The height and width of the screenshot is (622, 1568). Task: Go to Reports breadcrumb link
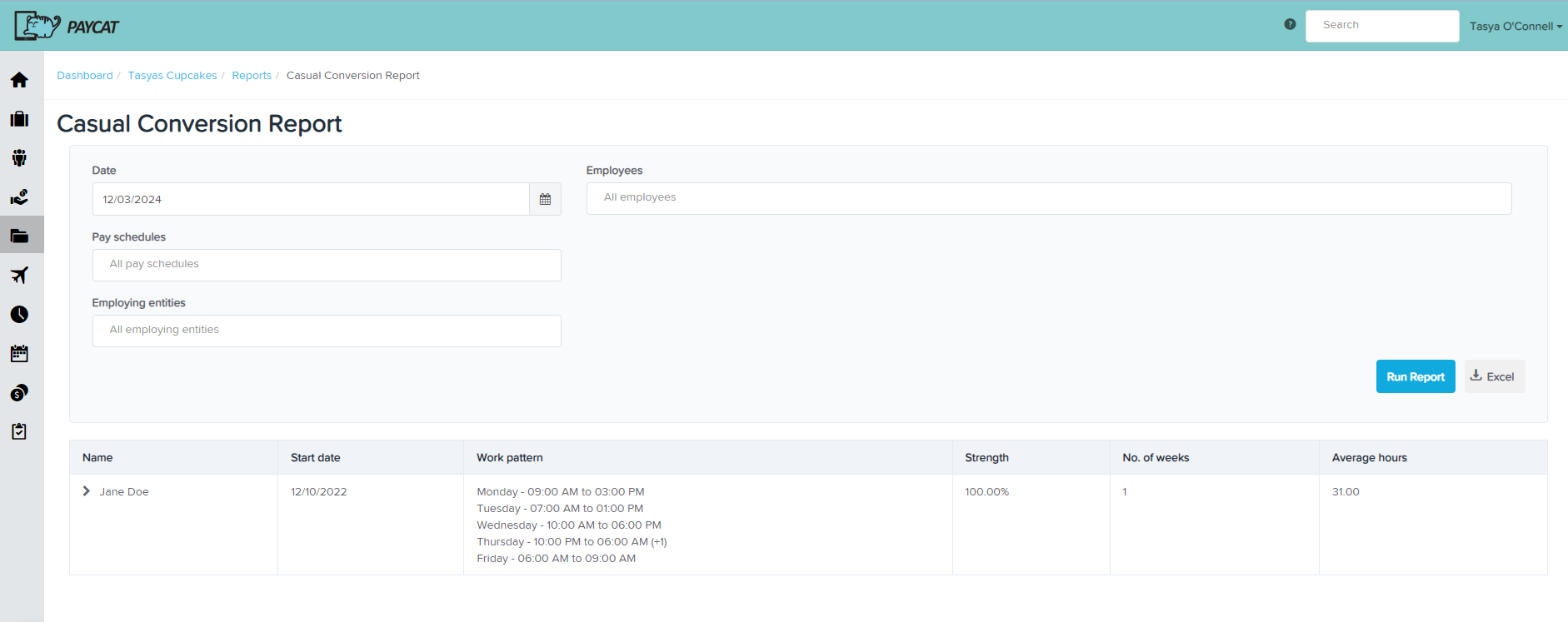pos(252,76)
